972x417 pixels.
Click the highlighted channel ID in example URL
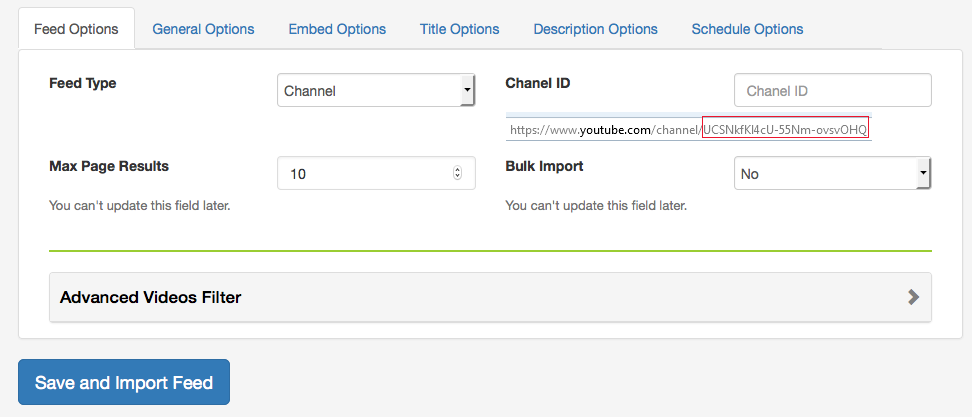pos(785,129)
